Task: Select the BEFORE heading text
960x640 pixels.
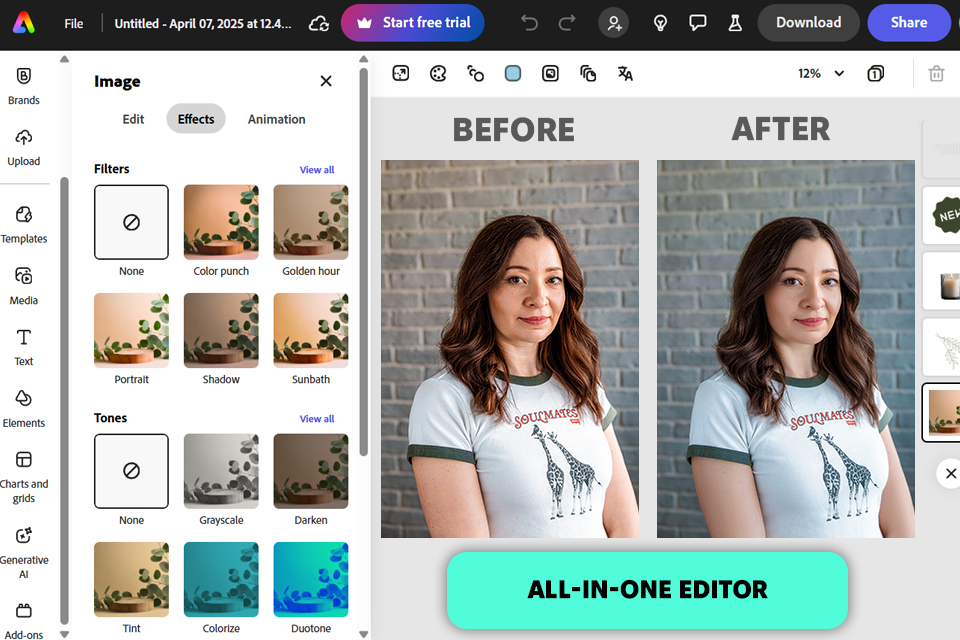Action: click(x=514, y=130)
